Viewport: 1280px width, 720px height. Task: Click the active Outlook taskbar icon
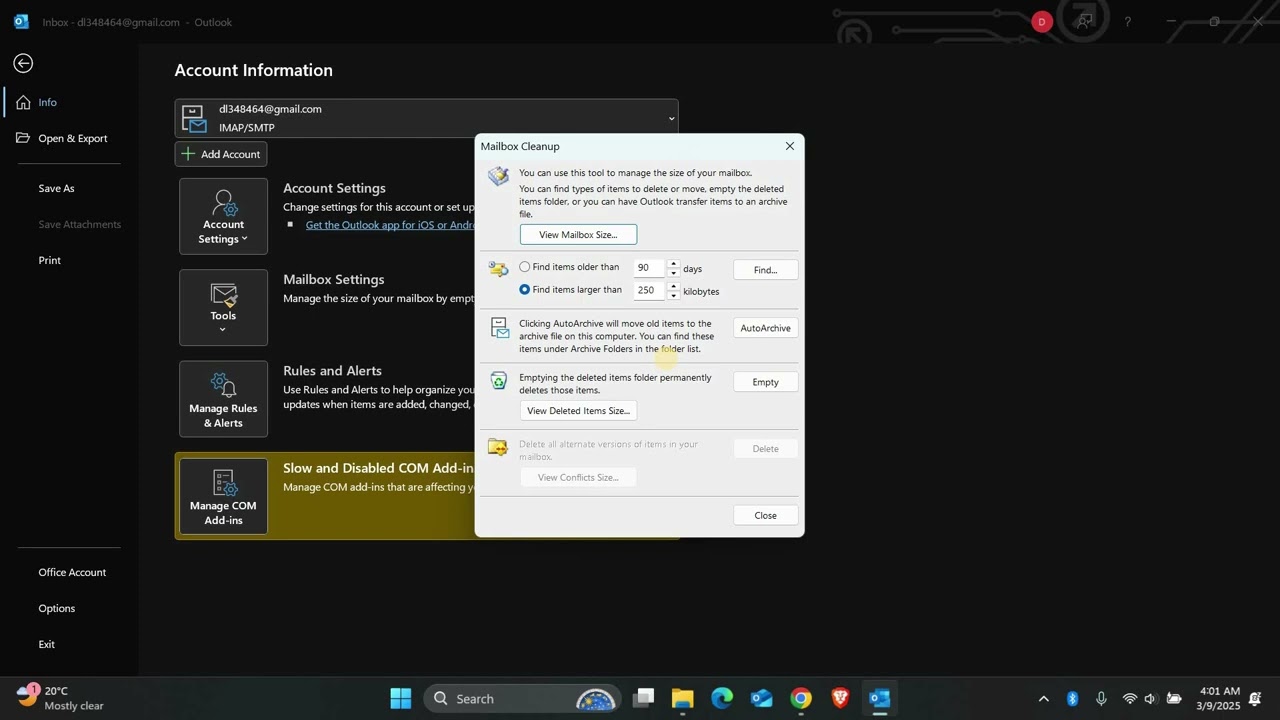[880, 698]
